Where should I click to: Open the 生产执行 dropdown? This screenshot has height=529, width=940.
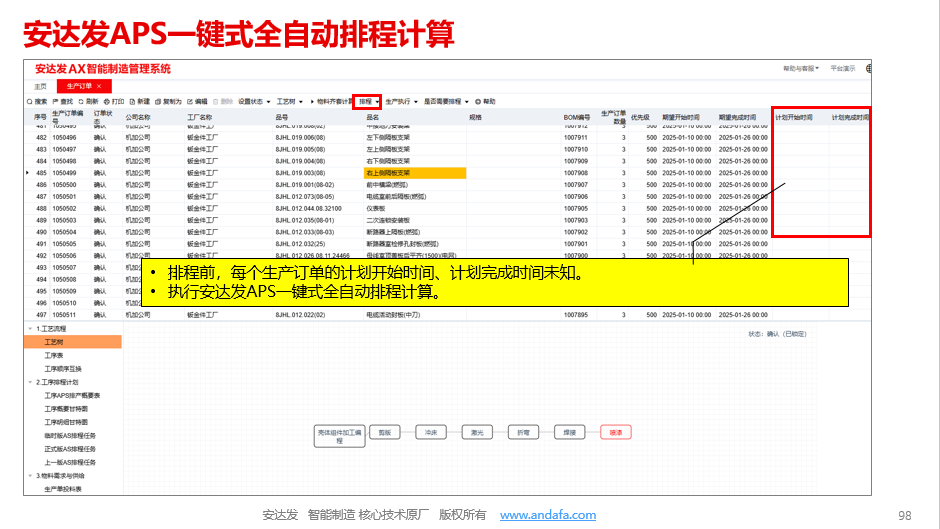point(401,101)
